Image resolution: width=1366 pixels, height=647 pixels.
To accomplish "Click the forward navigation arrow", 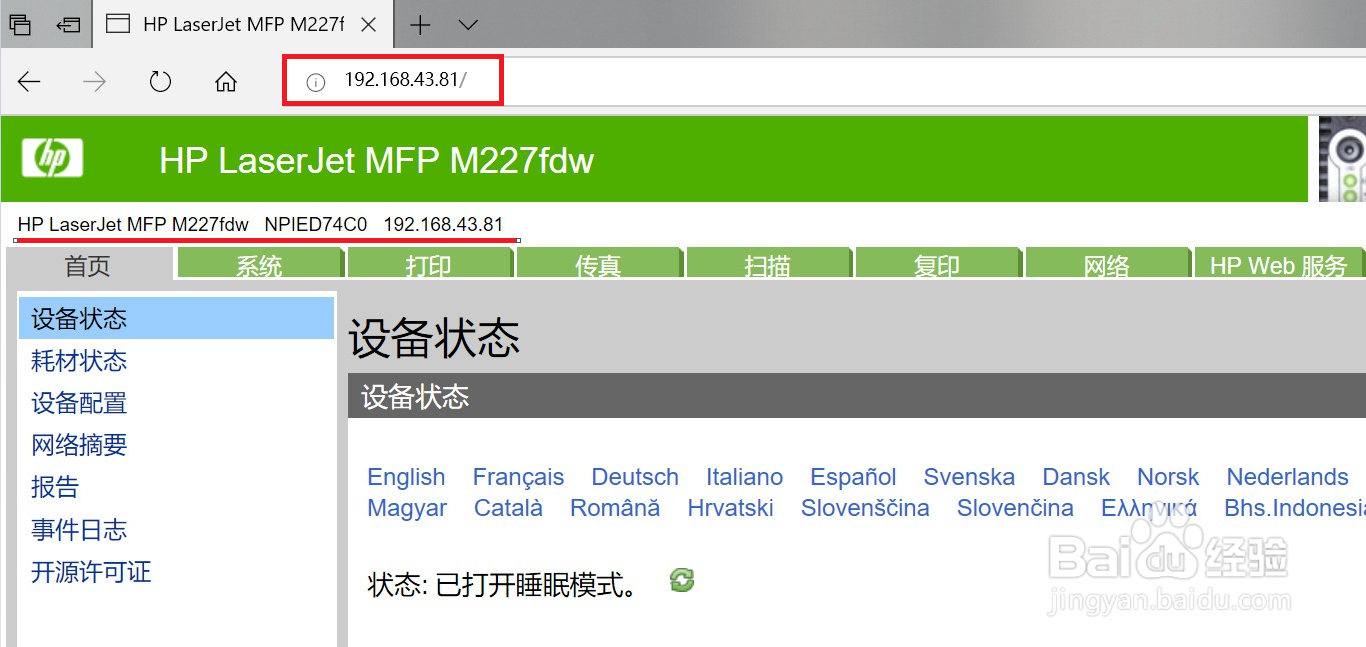I will tap(94, 81).
